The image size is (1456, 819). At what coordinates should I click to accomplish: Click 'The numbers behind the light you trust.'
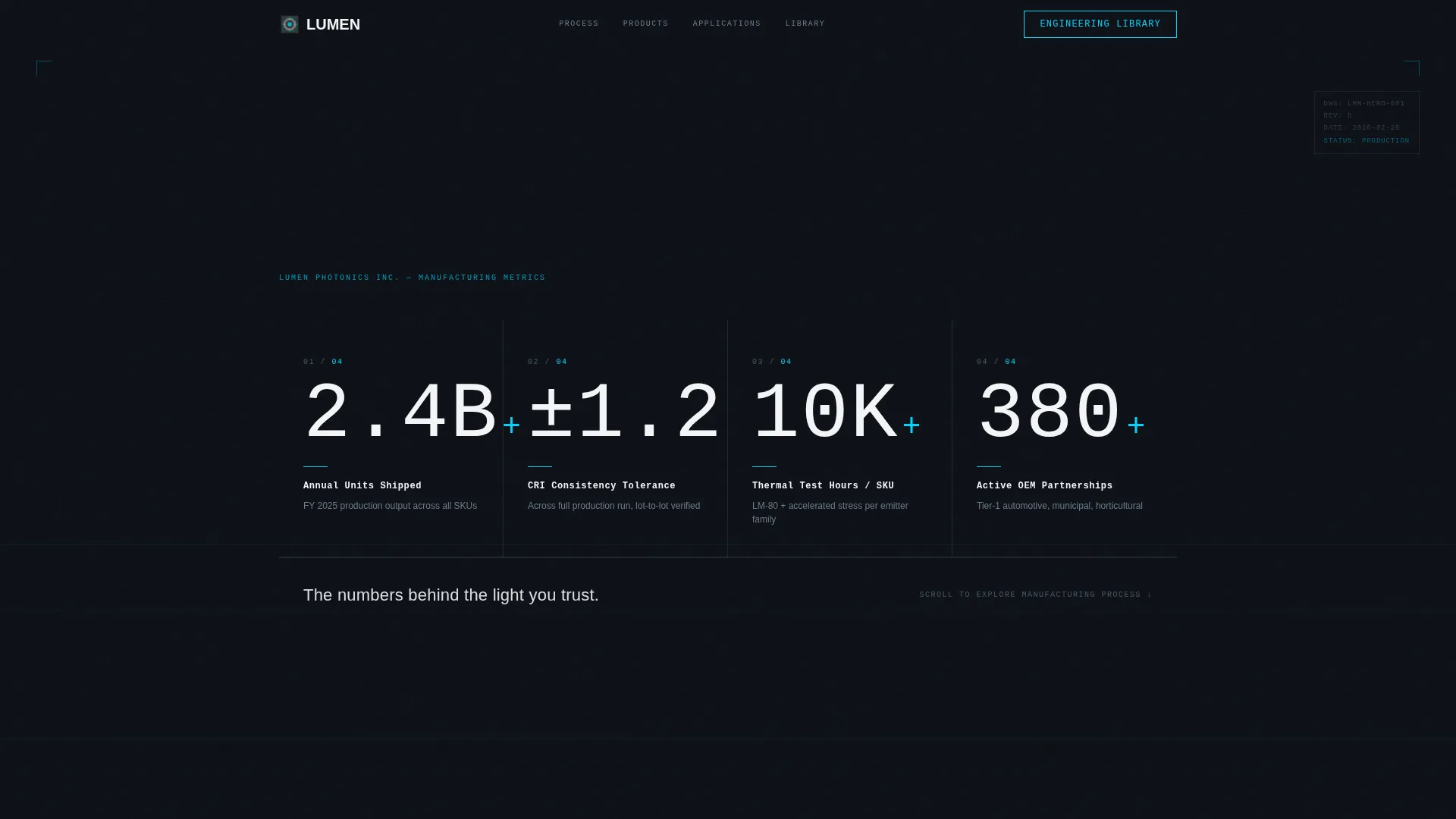click(451, 595)
